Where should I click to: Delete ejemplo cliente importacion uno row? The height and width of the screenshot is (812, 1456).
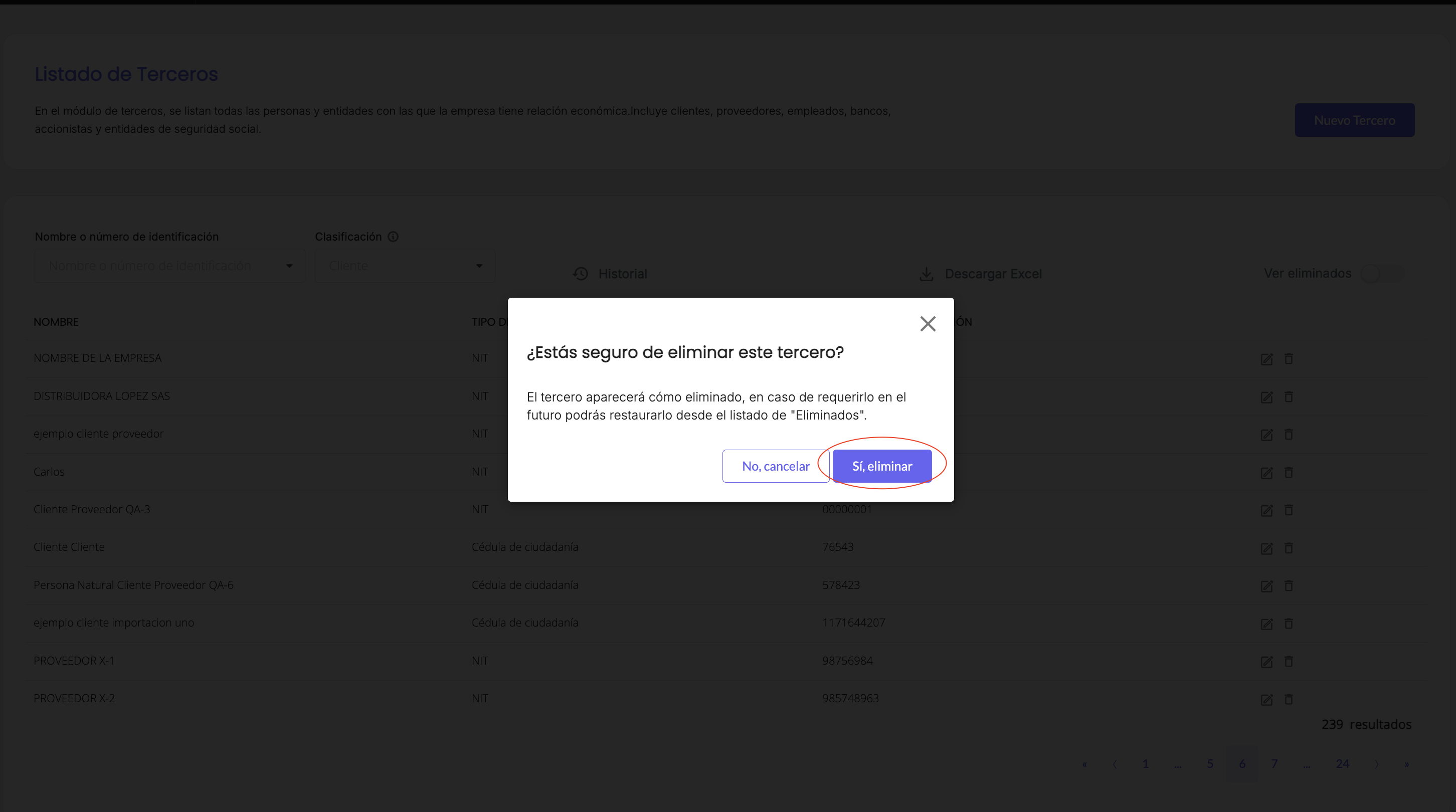[1288, 623]
